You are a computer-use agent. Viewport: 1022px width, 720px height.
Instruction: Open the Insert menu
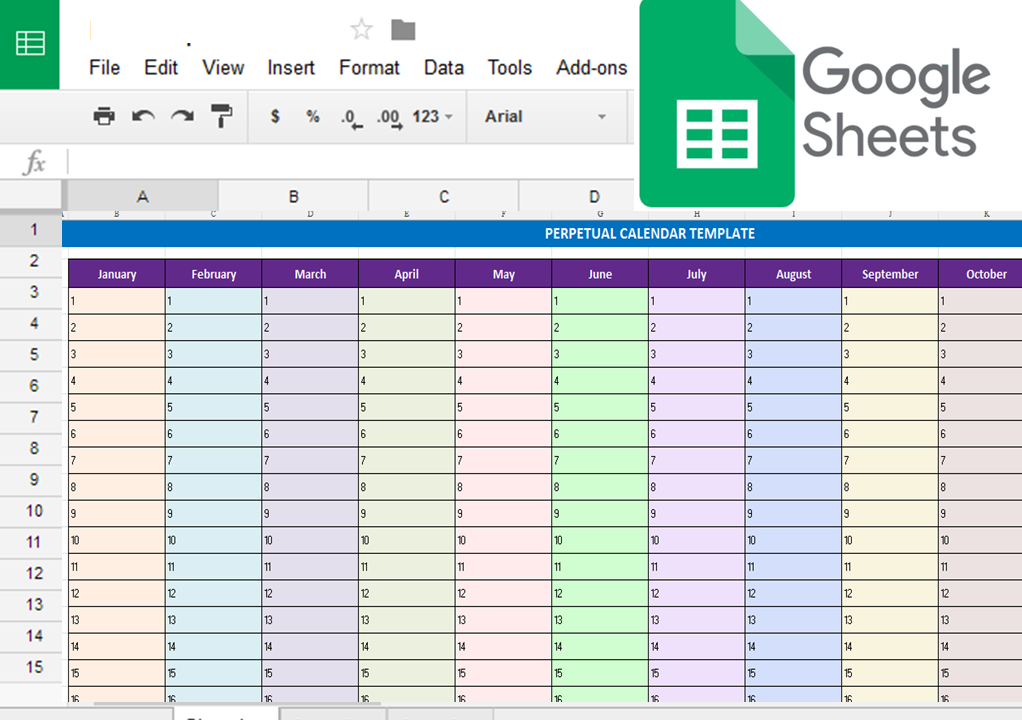291,67
